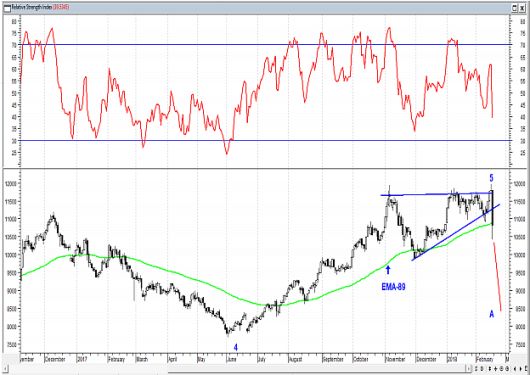530x375 pixels.
Task: Click the 2017 year axis label
Action: pyautogui.click(x=82, y=359)
